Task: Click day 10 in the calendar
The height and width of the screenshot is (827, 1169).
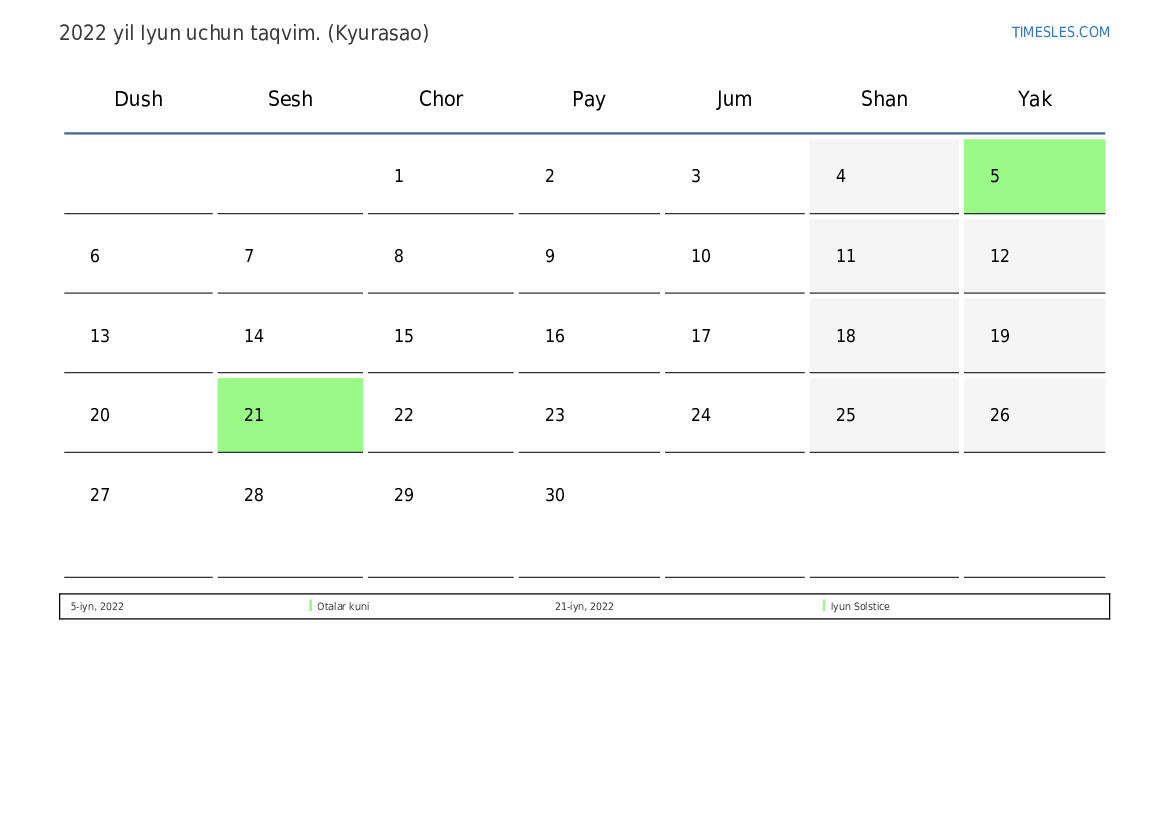Action: (734, 257)
